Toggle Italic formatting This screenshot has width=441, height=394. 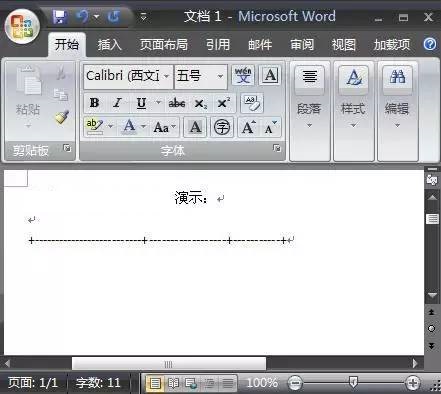(117, 103)
